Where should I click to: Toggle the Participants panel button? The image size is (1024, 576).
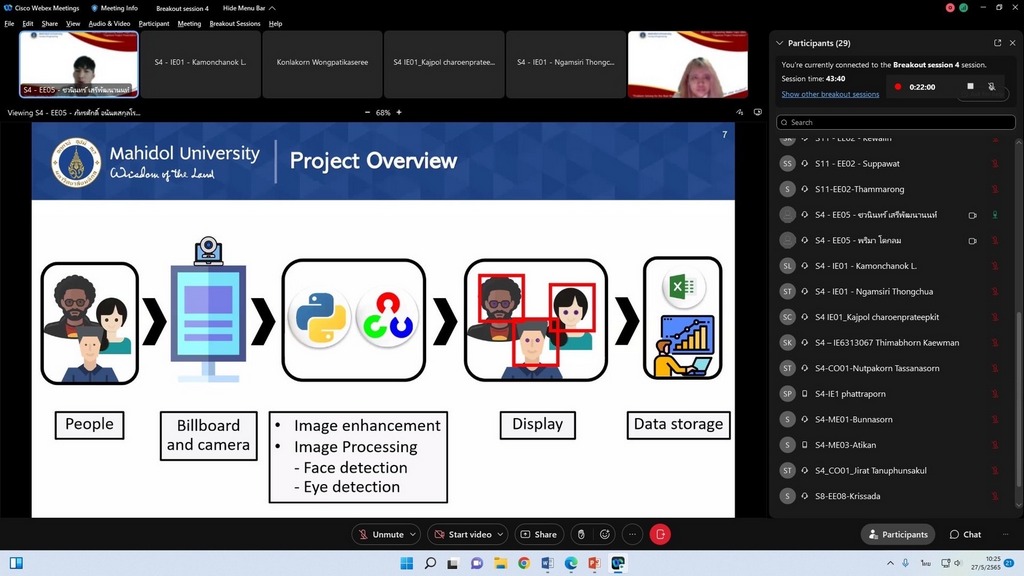click(898, 534)
